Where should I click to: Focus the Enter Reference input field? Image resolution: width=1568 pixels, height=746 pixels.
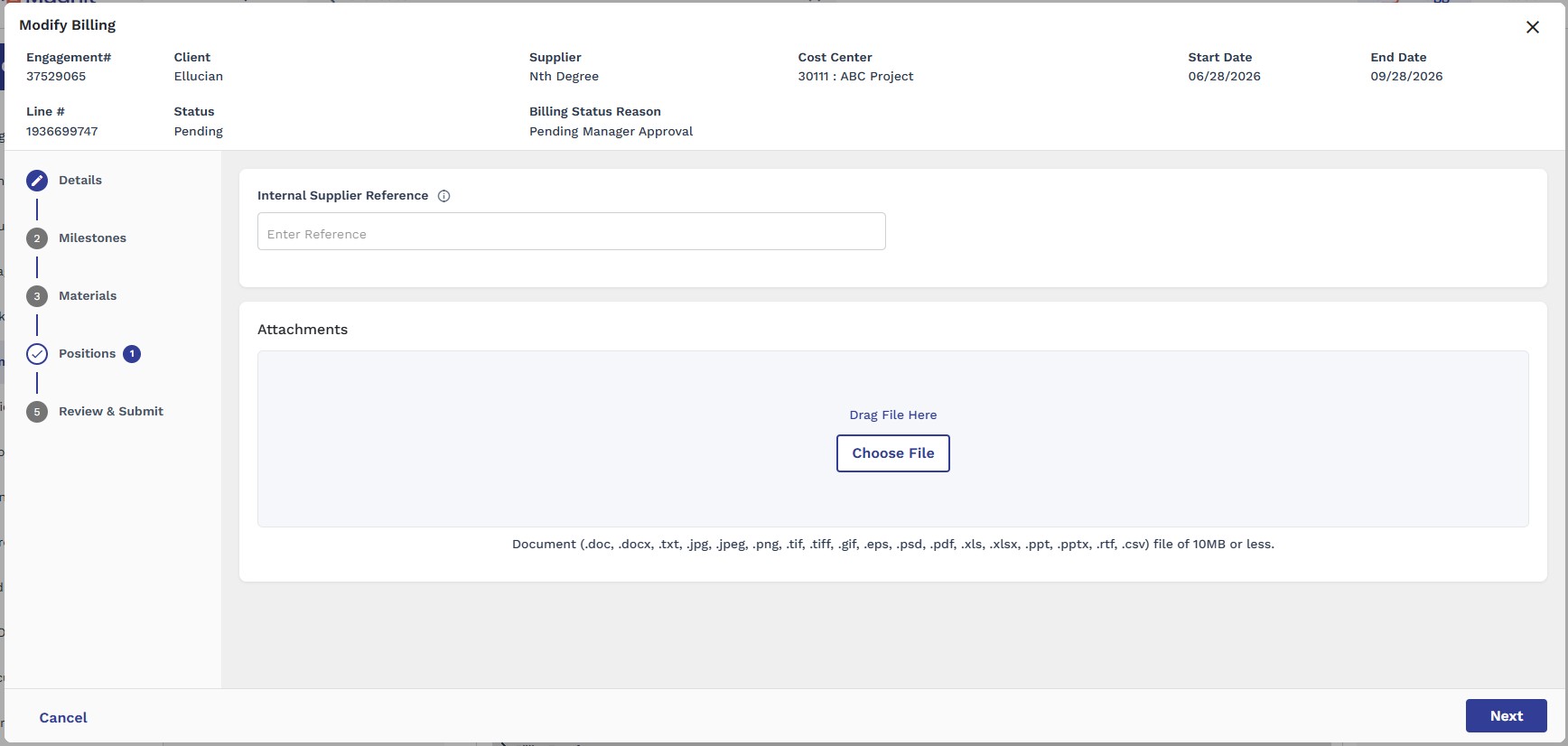tap(571, 231)
